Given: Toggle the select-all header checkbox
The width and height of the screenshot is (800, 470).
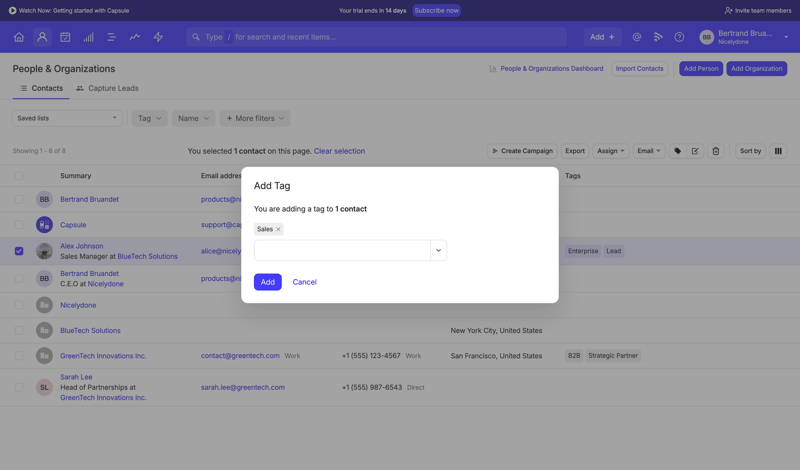Looking at the screenshot, I should point(19,176).
